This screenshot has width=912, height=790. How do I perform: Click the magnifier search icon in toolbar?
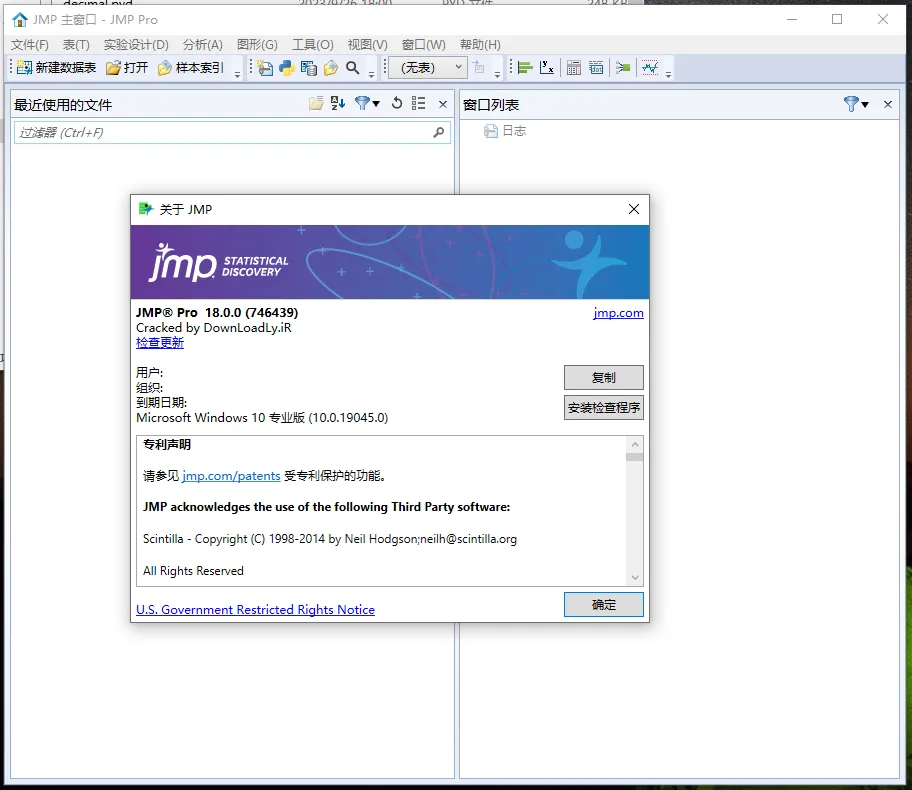coord(352,68)
